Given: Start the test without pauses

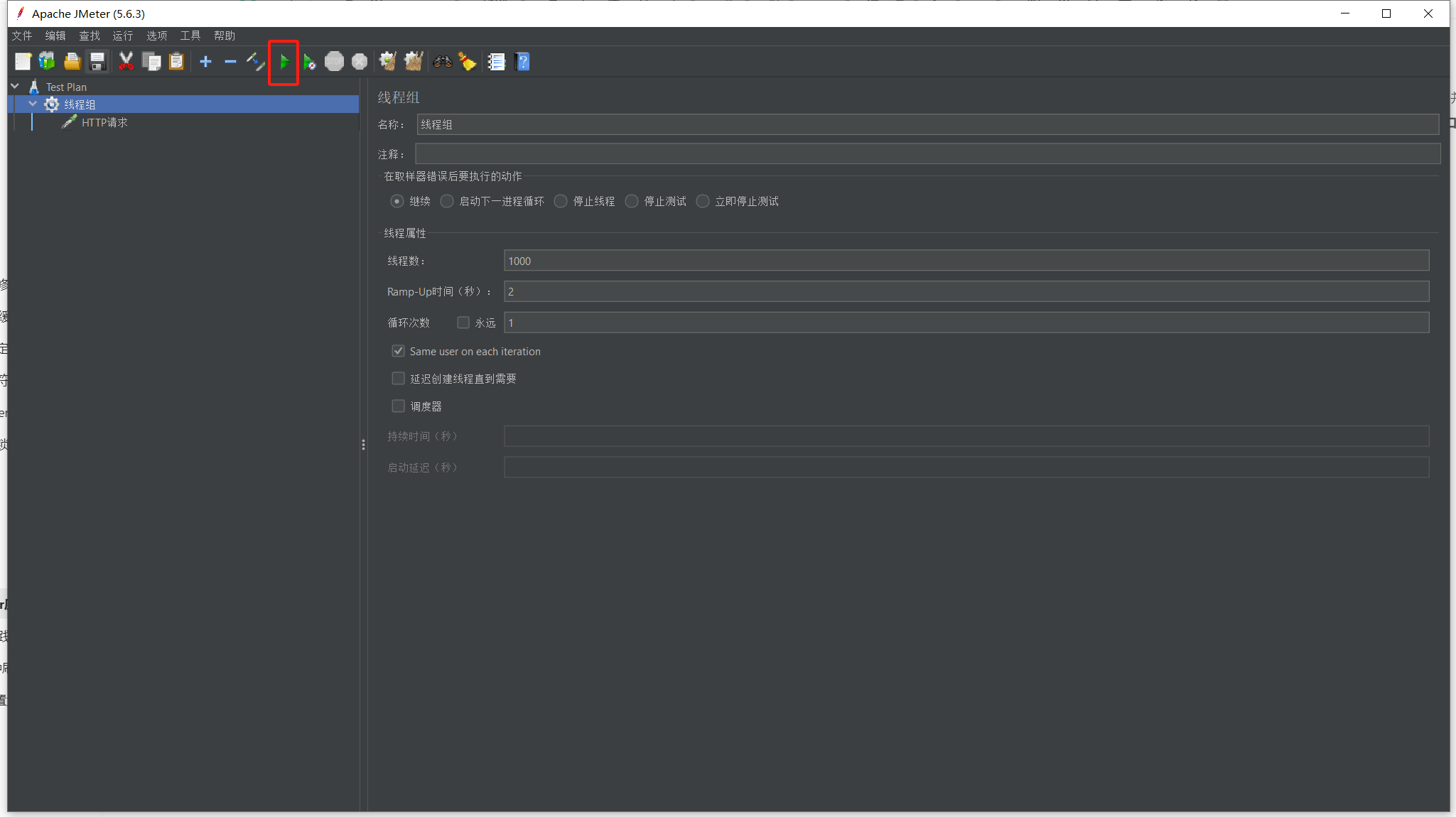Looking at the screenshot, I should (309, 62).
